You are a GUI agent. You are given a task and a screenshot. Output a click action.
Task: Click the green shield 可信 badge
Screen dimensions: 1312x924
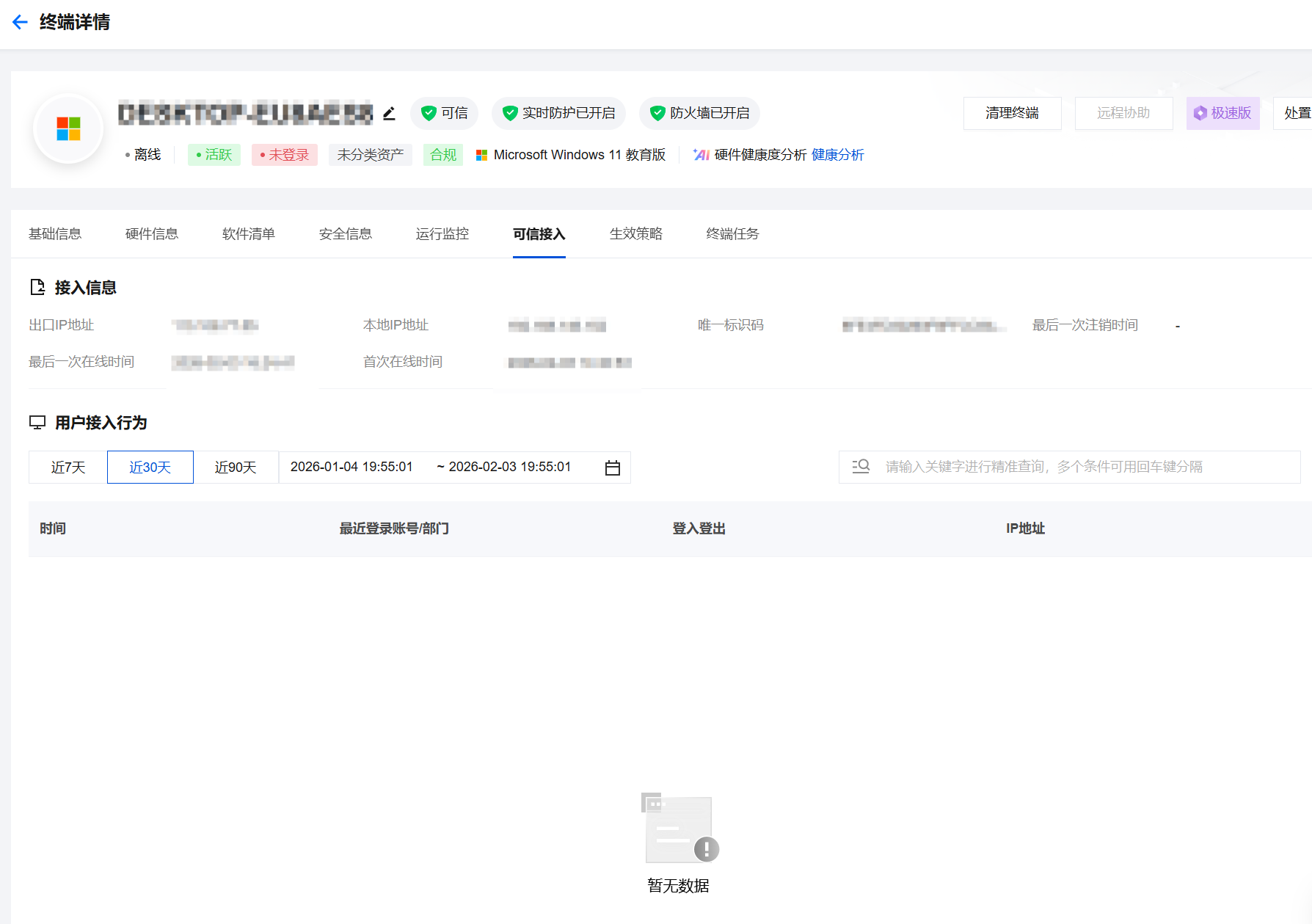click(x=444, y=113)
